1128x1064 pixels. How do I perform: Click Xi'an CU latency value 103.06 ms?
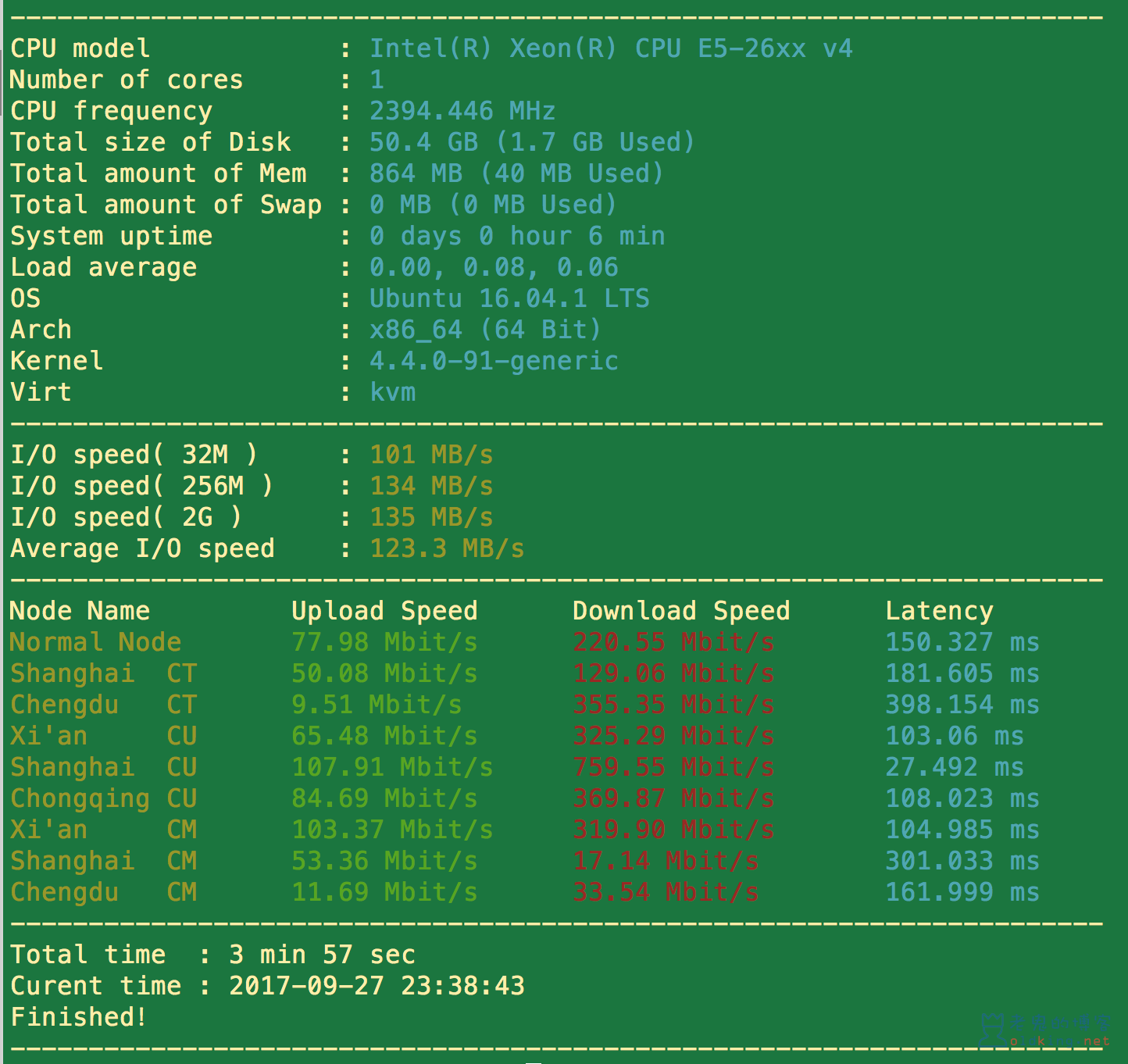coord(955,736)
